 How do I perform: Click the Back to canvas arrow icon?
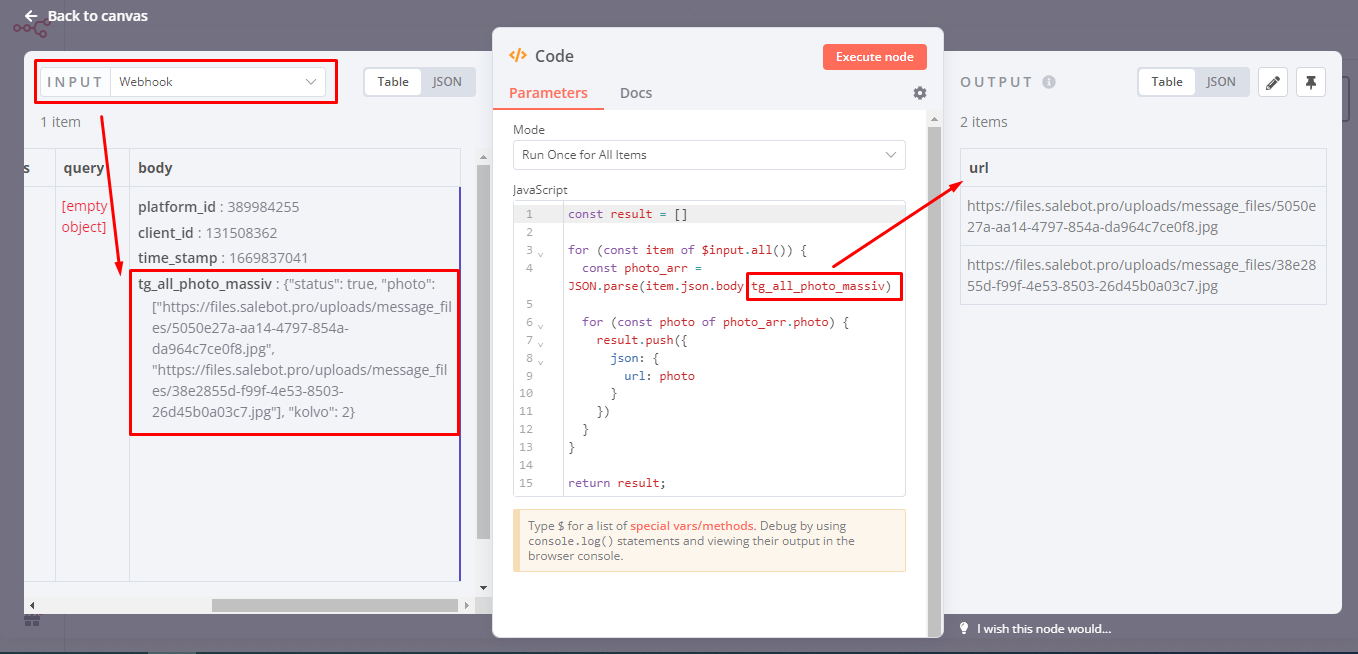click(x=31, y=16)
